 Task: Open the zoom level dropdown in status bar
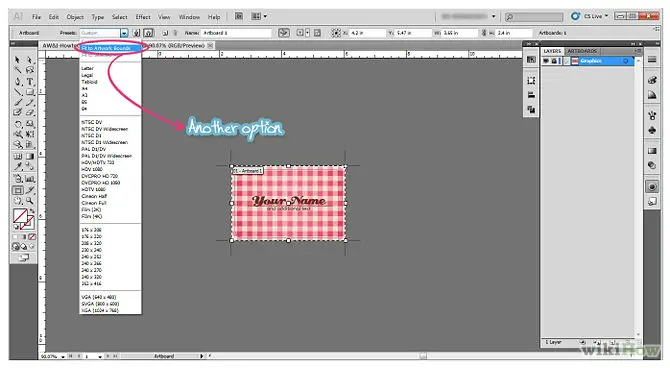tap(63, 356)
